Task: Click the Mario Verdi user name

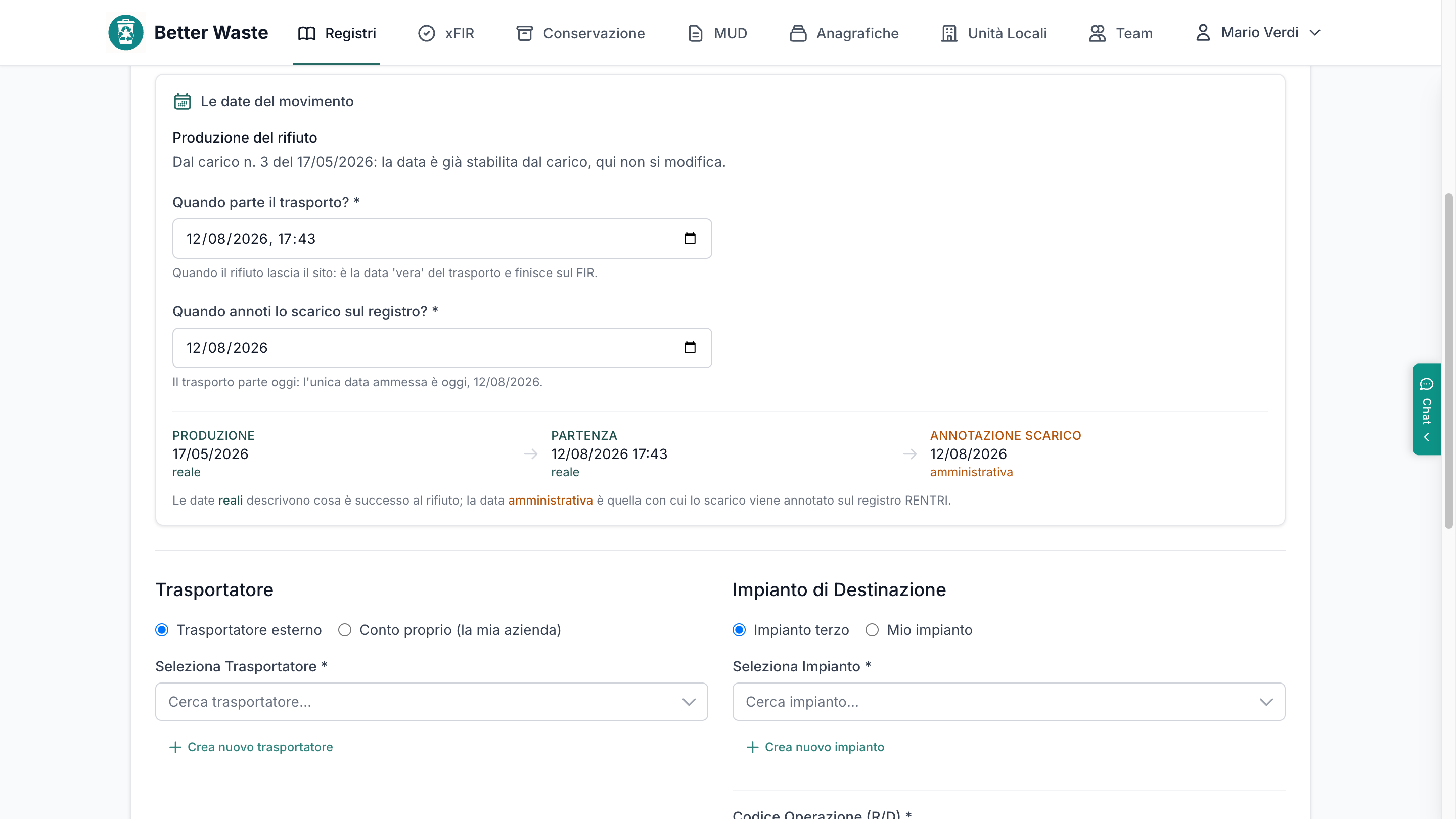Action: coord(1260,33)
